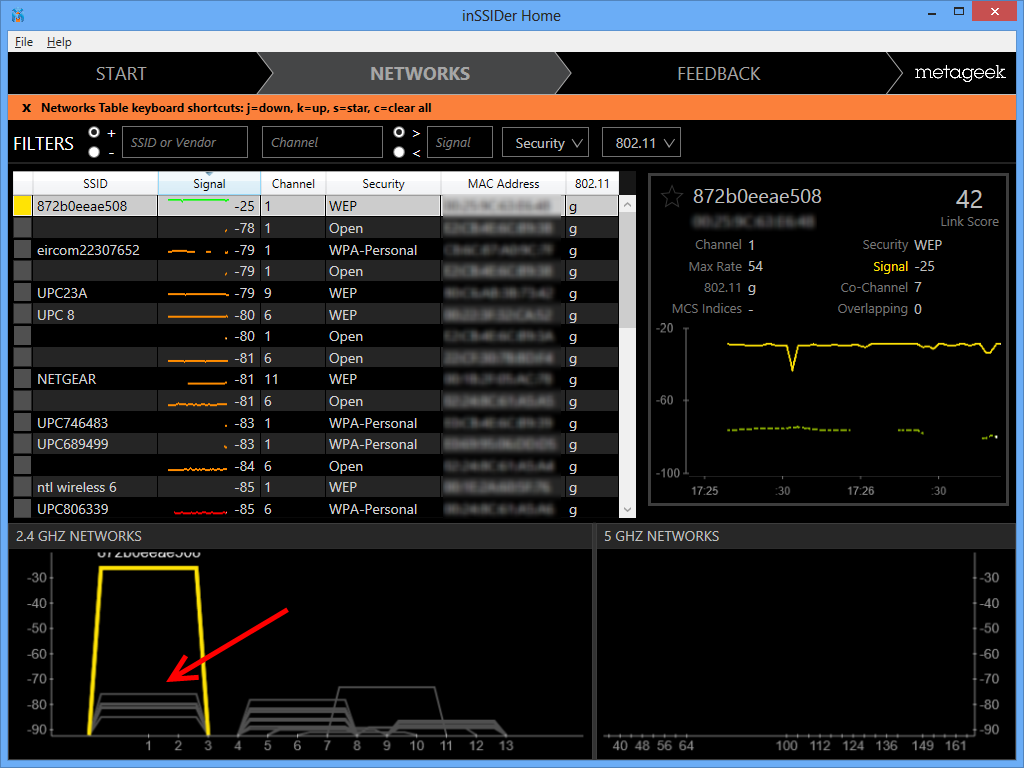This screenshot has height=768, width=1024.
Task: Select the NETGEAR network row
Action: 315,379
